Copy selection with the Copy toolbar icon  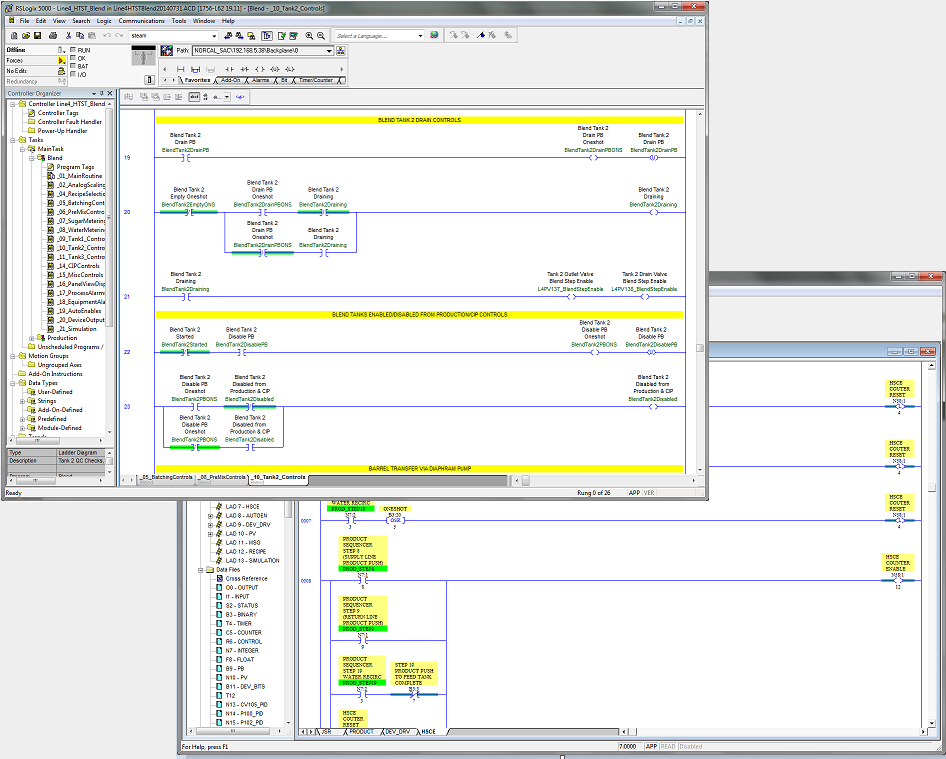pos(80,36)
